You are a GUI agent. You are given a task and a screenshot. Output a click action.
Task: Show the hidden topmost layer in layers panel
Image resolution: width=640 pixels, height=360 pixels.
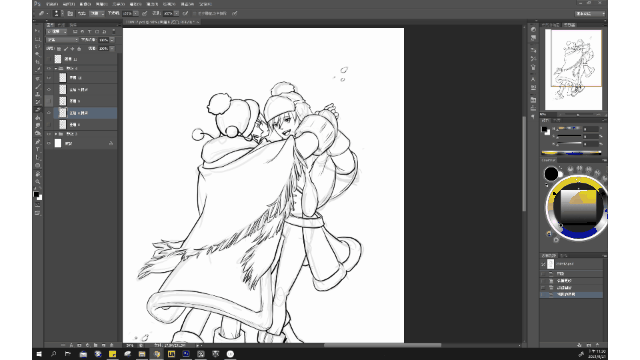[x=49, y=59]
